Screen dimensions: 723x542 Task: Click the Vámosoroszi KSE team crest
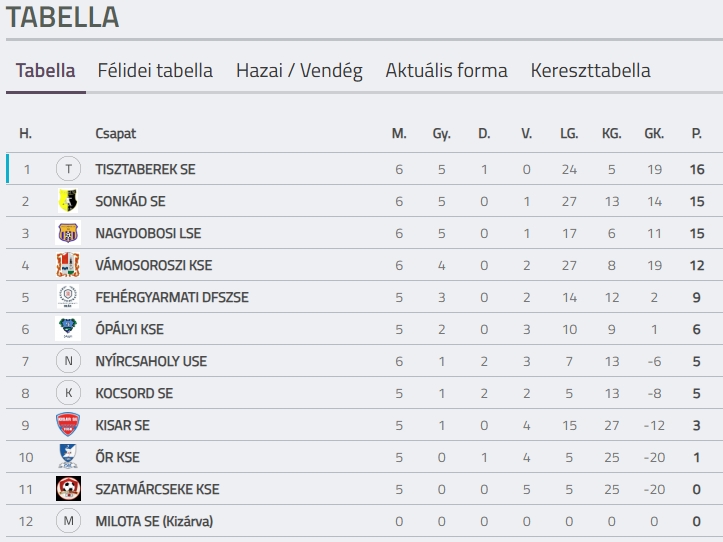point(68,265)
